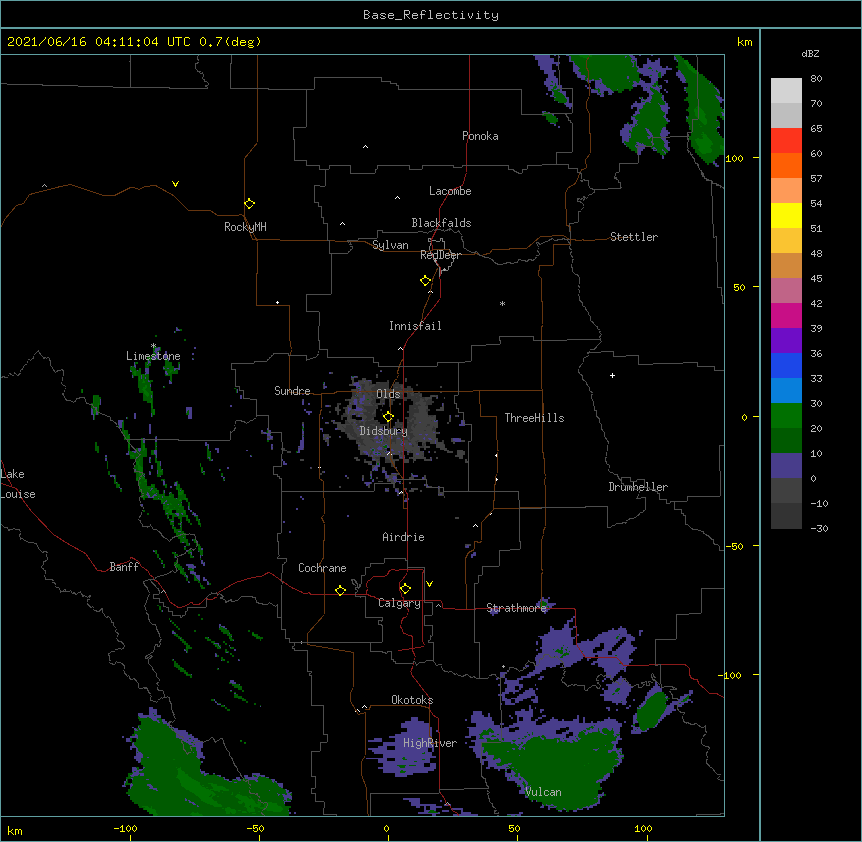
Task: Click the yellow diamond marker south of RedDeer
Action: [x=425, y=280]
